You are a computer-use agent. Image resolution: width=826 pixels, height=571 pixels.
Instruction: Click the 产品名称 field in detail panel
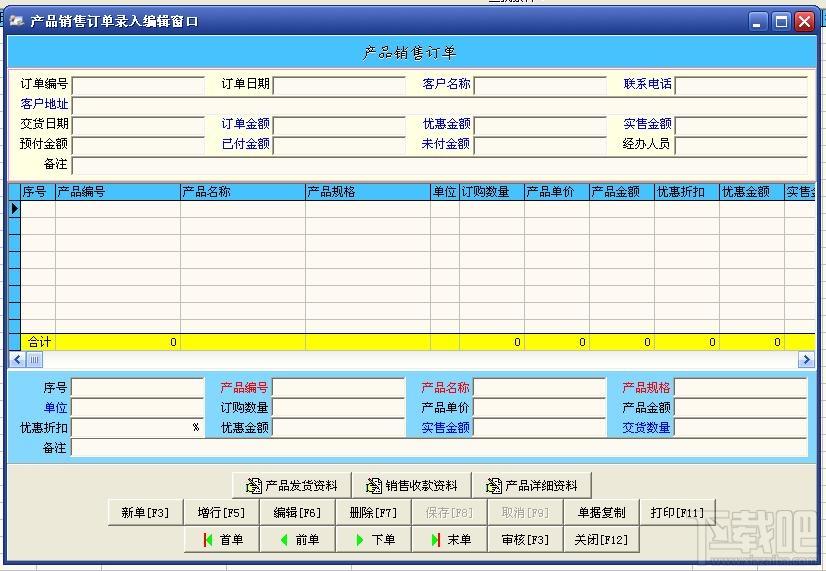pyautogui.click(x=539, y=388)
